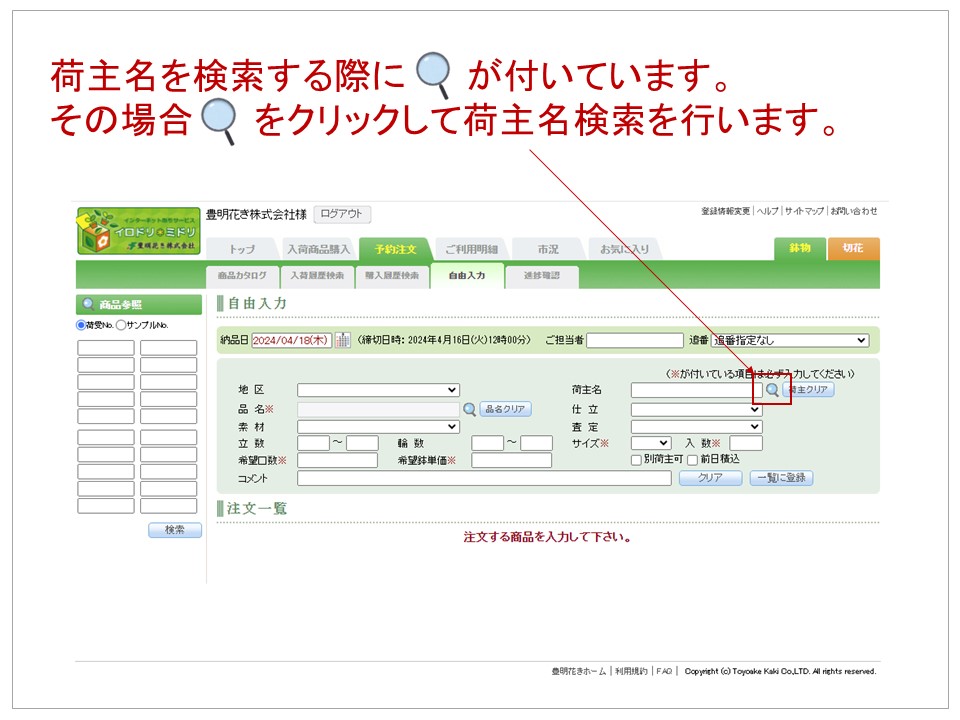Screen dimensions: 960x720
Task: Open the 追番 dropdown list
Action: [x=790, y=340]
